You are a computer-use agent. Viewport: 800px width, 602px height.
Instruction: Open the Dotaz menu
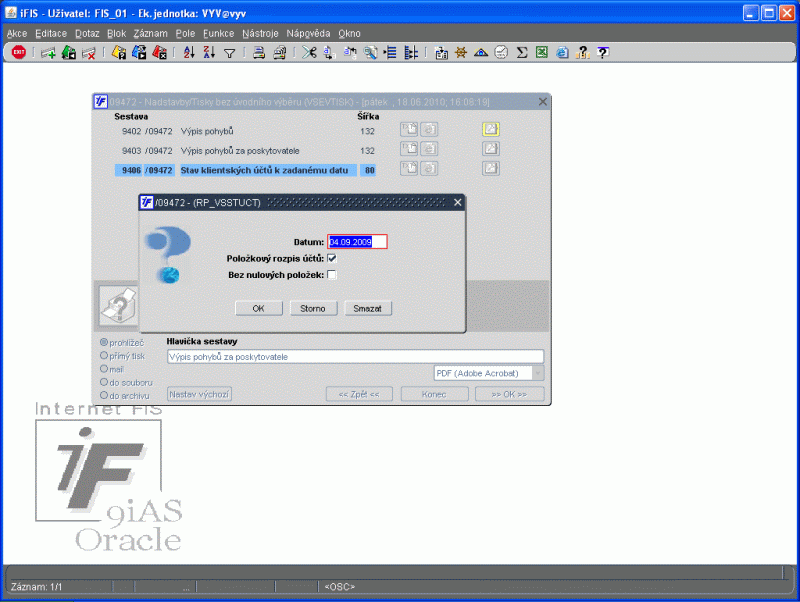(87, 34)
